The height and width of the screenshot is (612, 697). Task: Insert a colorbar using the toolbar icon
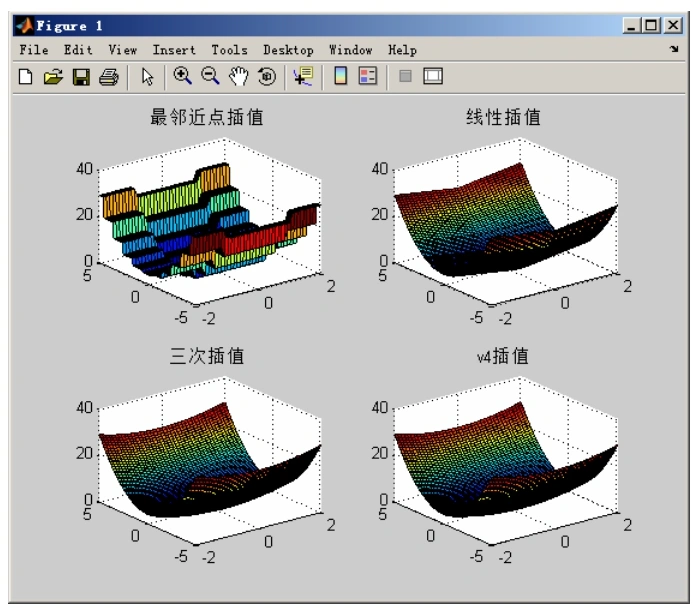[340, 76]
